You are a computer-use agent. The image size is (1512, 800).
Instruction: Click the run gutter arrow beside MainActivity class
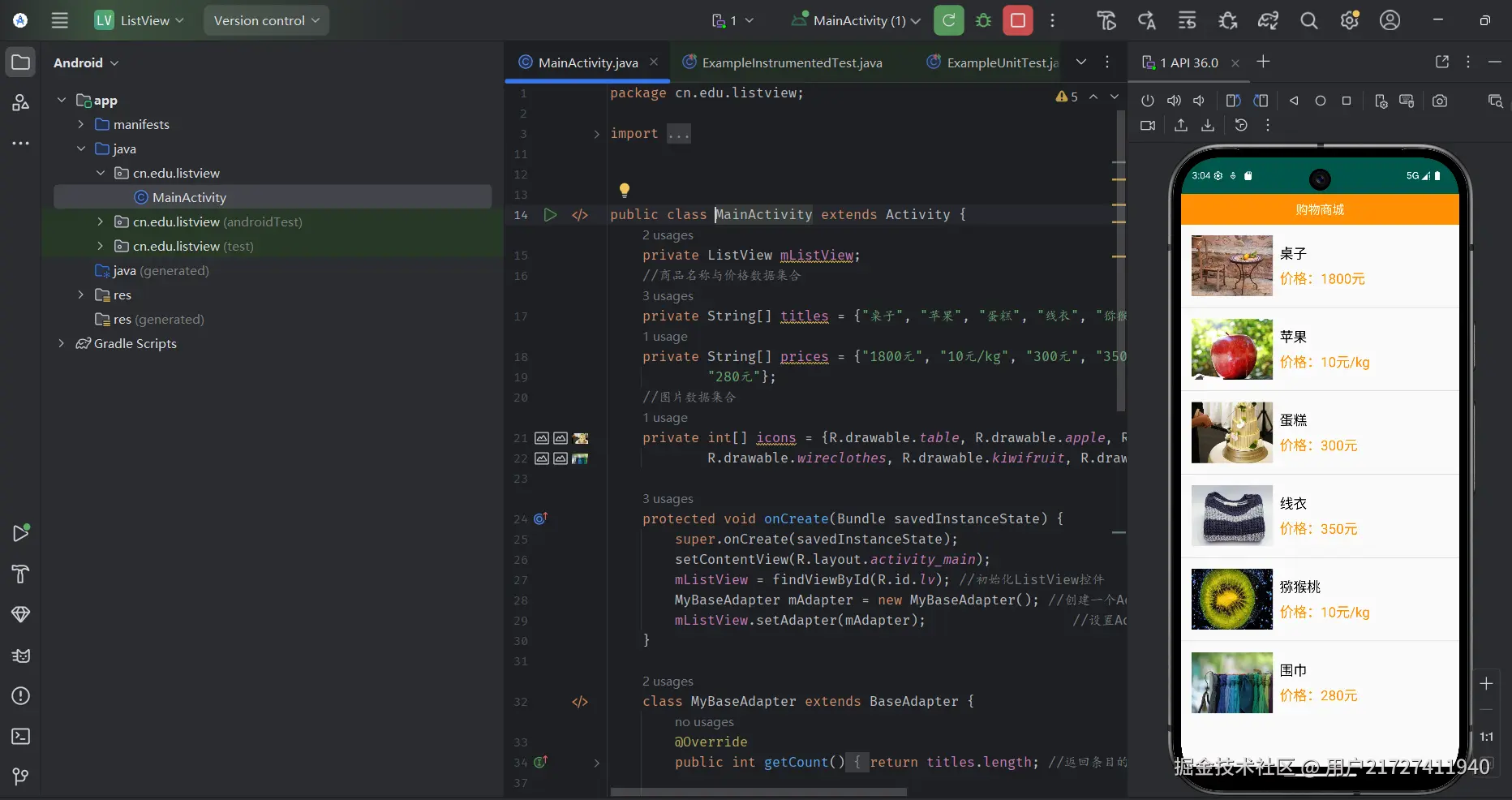(550, 214)
